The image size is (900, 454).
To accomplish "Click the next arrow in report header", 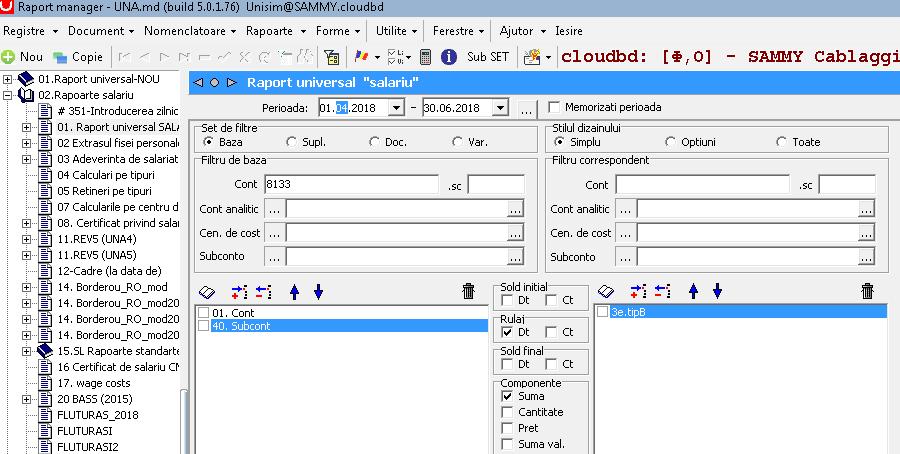I will pyautogui.click(x=232, y=83).
